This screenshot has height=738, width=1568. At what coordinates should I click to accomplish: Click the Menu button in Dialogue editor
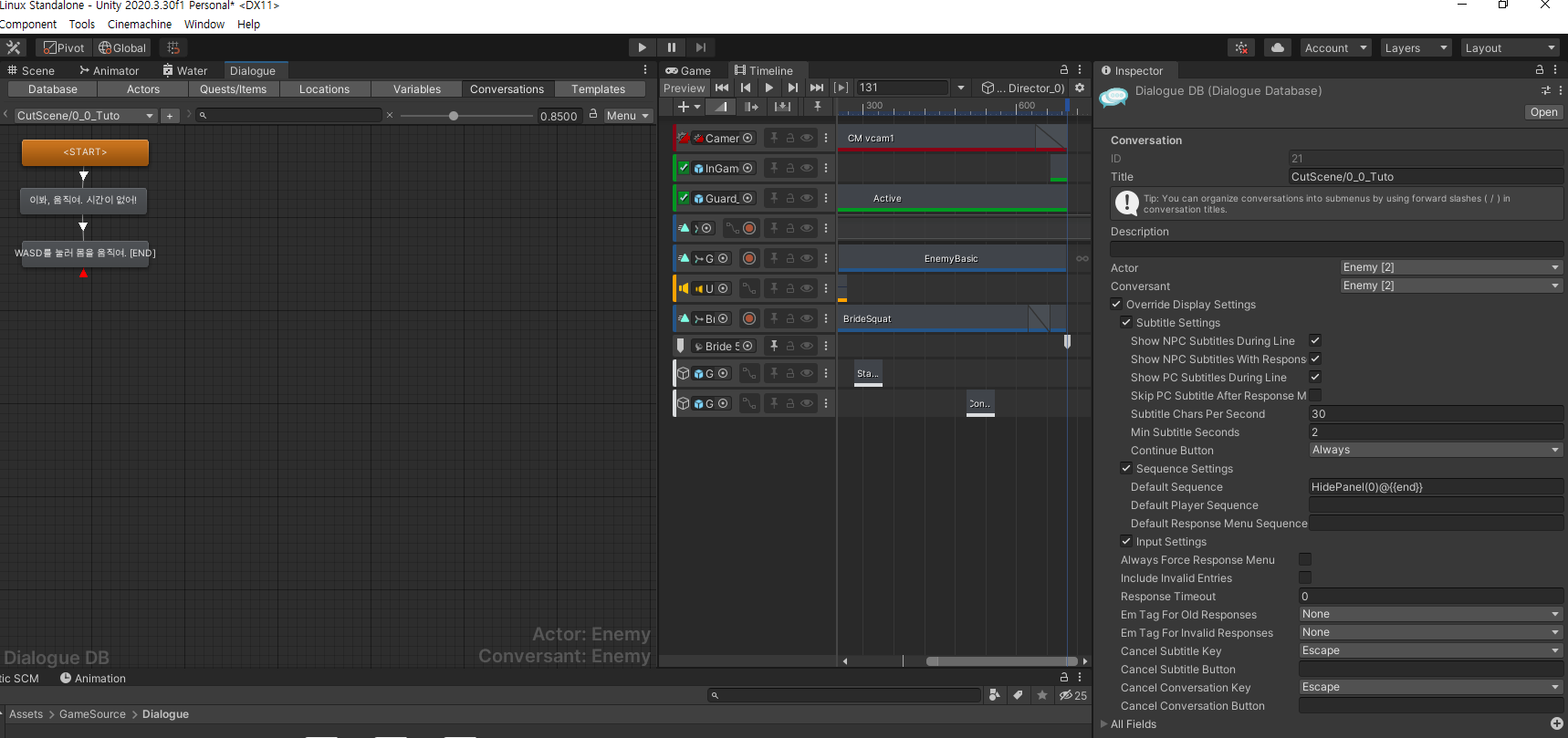[x=628, y=116]
